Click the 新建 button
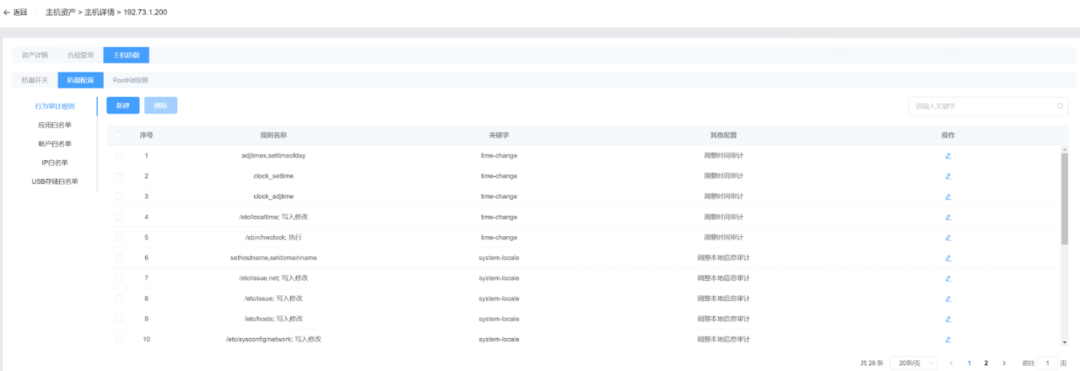Viewport: 1080px width, 371px height. [123, 105]
